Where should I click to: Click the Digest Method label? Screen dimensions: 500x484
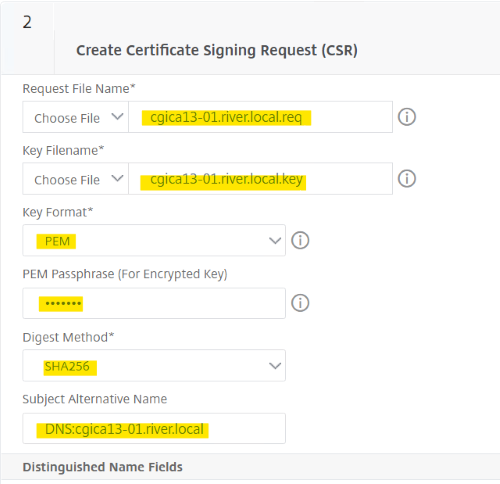(x=68, y=337)
